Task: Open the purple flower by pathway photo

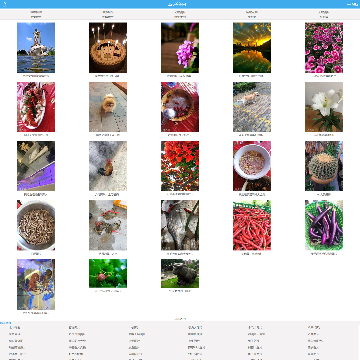Action: (180, 48)
